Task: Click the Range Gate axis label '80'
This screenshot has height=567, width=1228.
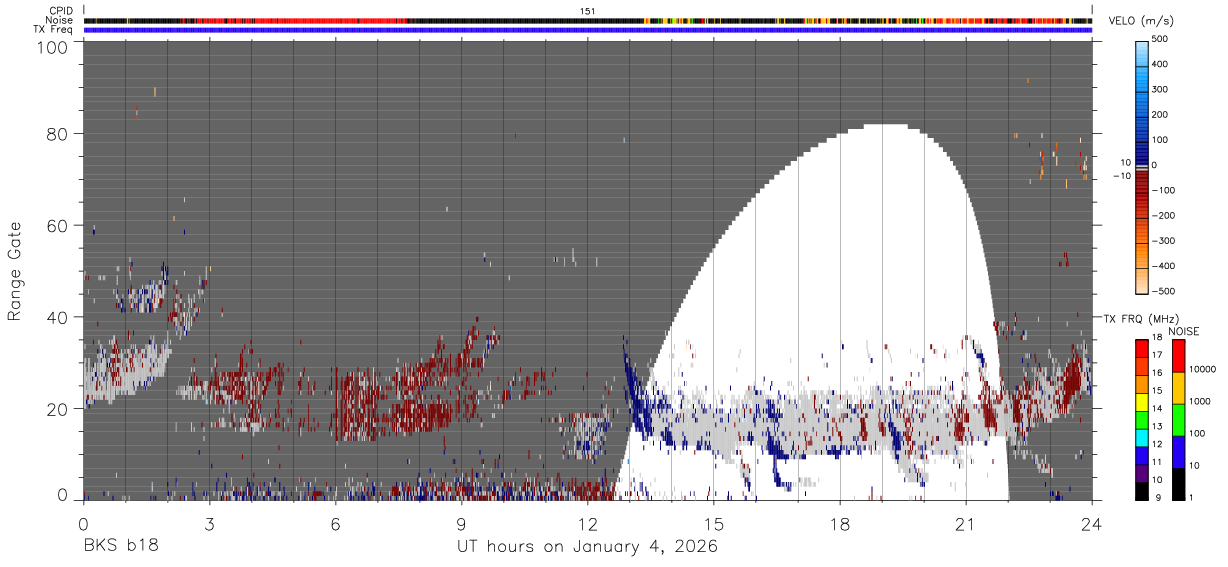Action: tap(58, 133)
